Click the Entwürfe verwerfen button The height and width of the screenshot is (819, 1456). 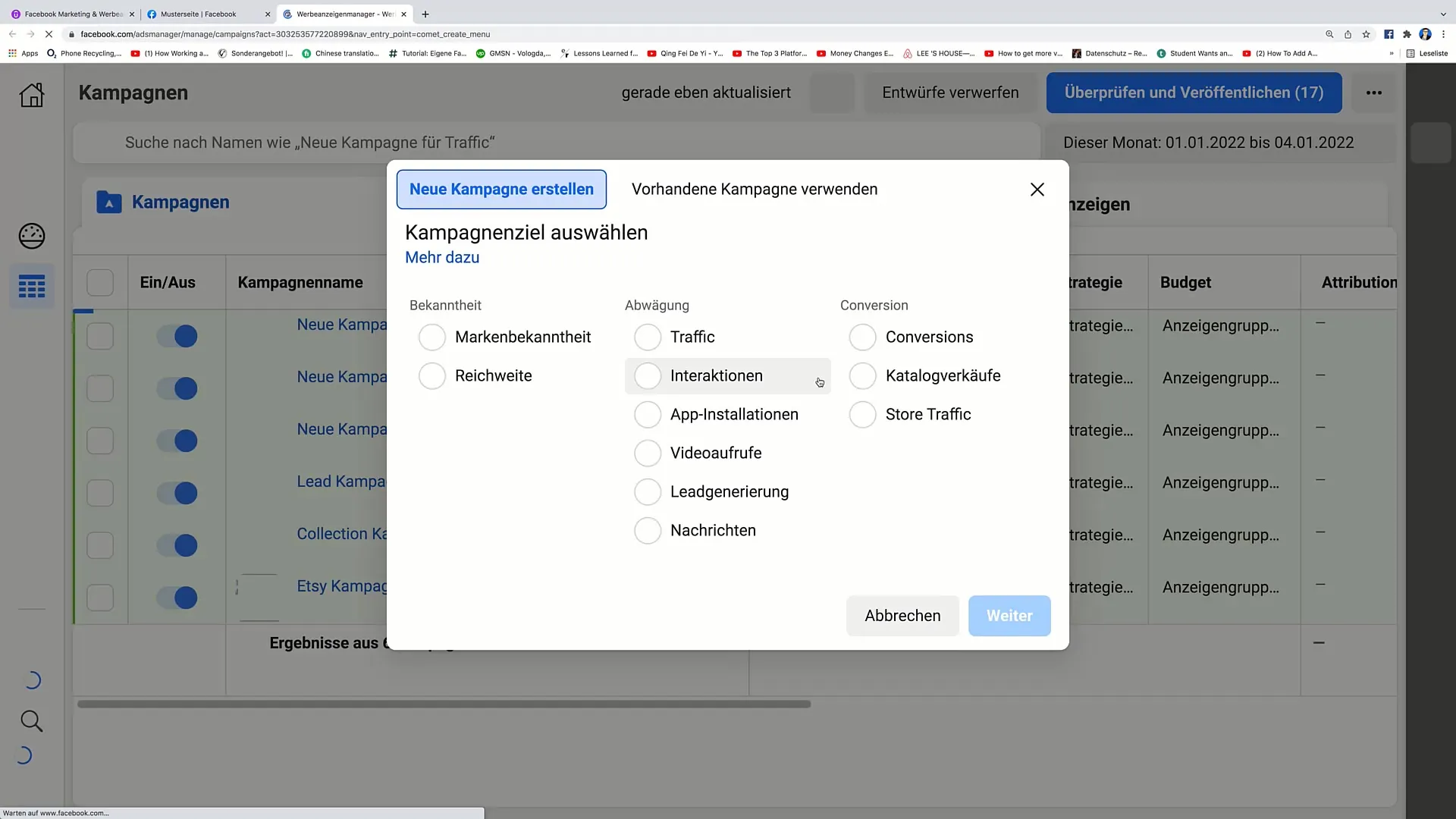[950, 92]
